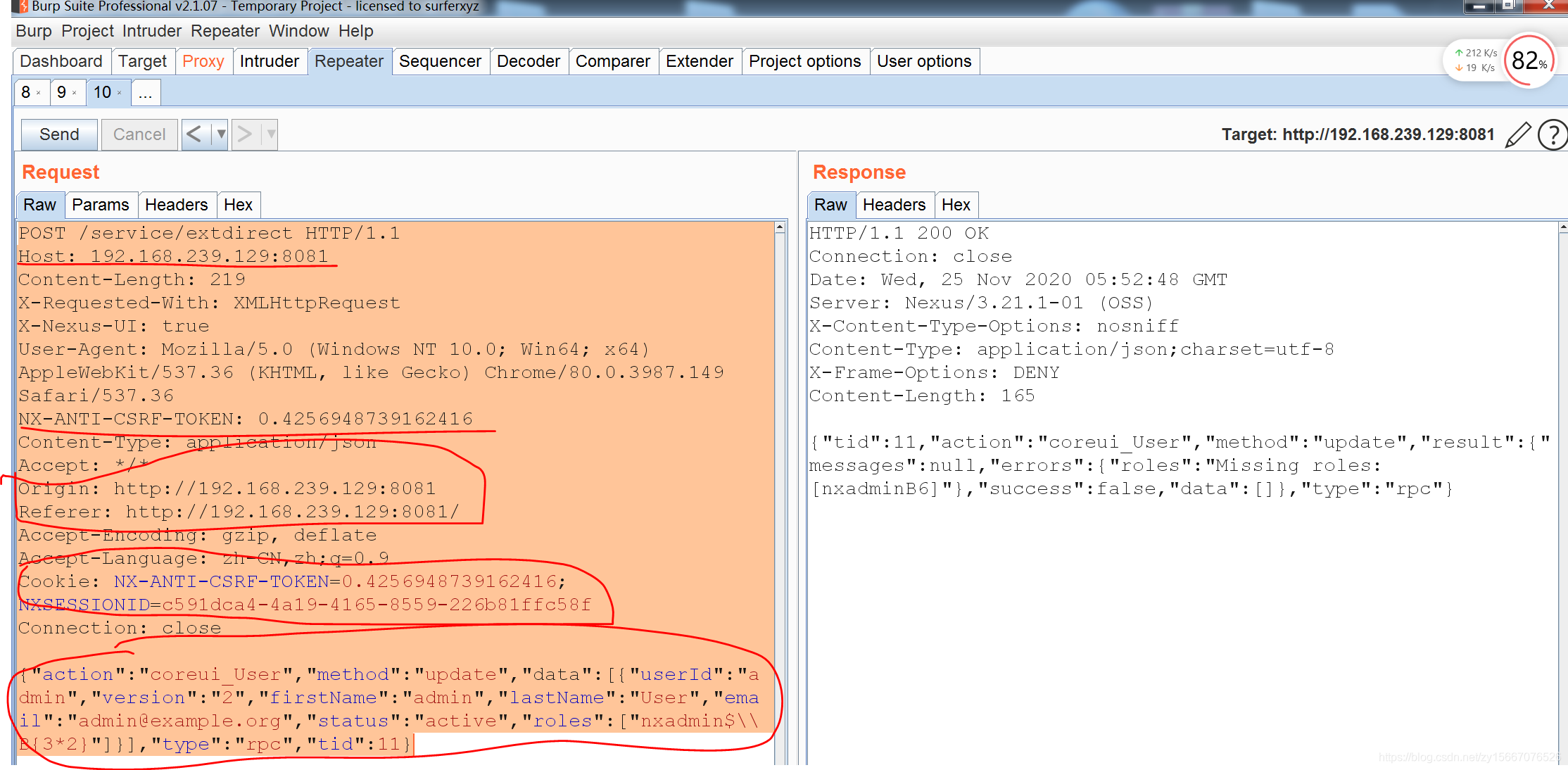Screen dimensions: 1568x770
Task: Close Repeater tab 10 with its x
Action: pos(120,93)
